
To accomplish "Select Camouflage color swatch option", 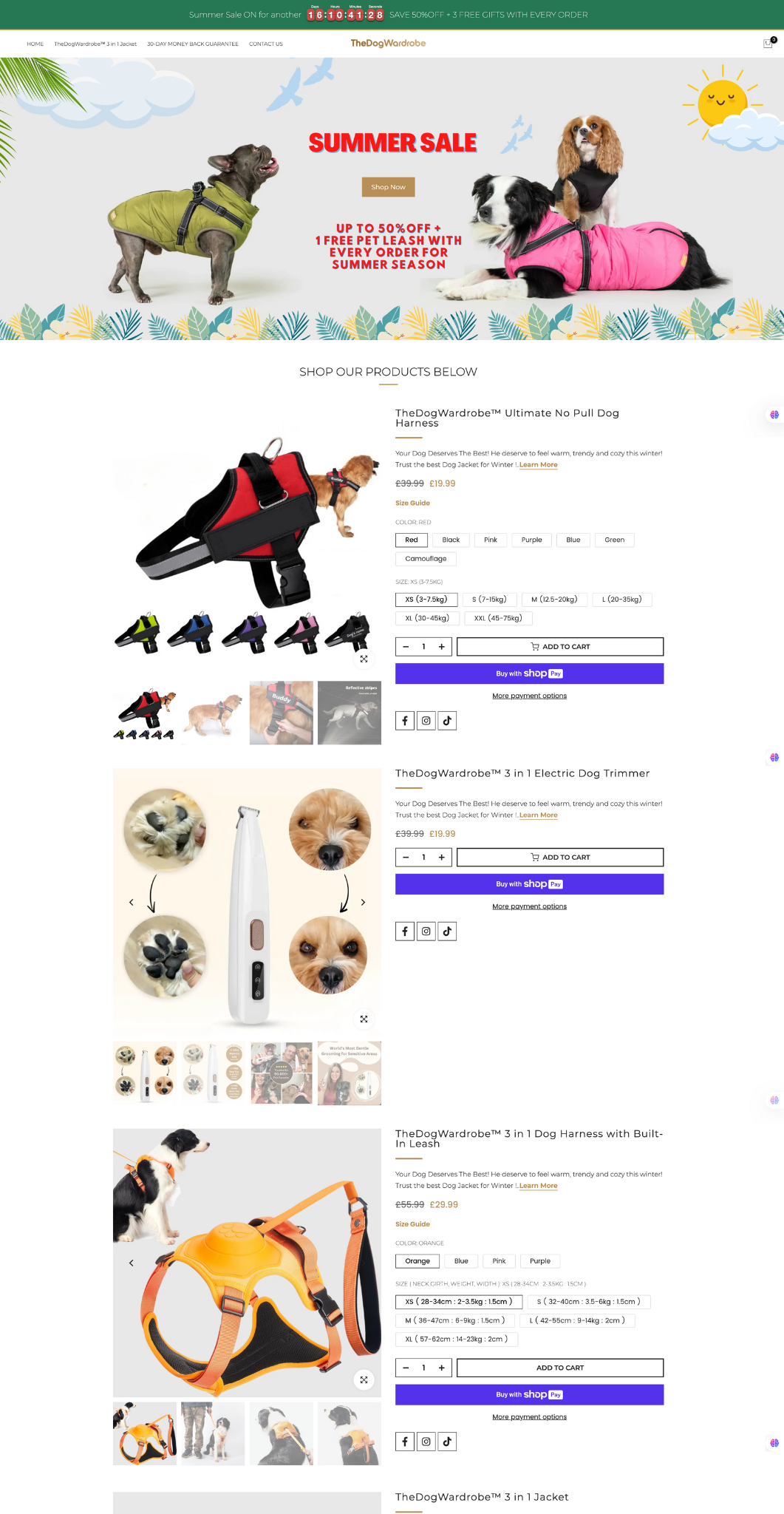I will click(426, 559).
